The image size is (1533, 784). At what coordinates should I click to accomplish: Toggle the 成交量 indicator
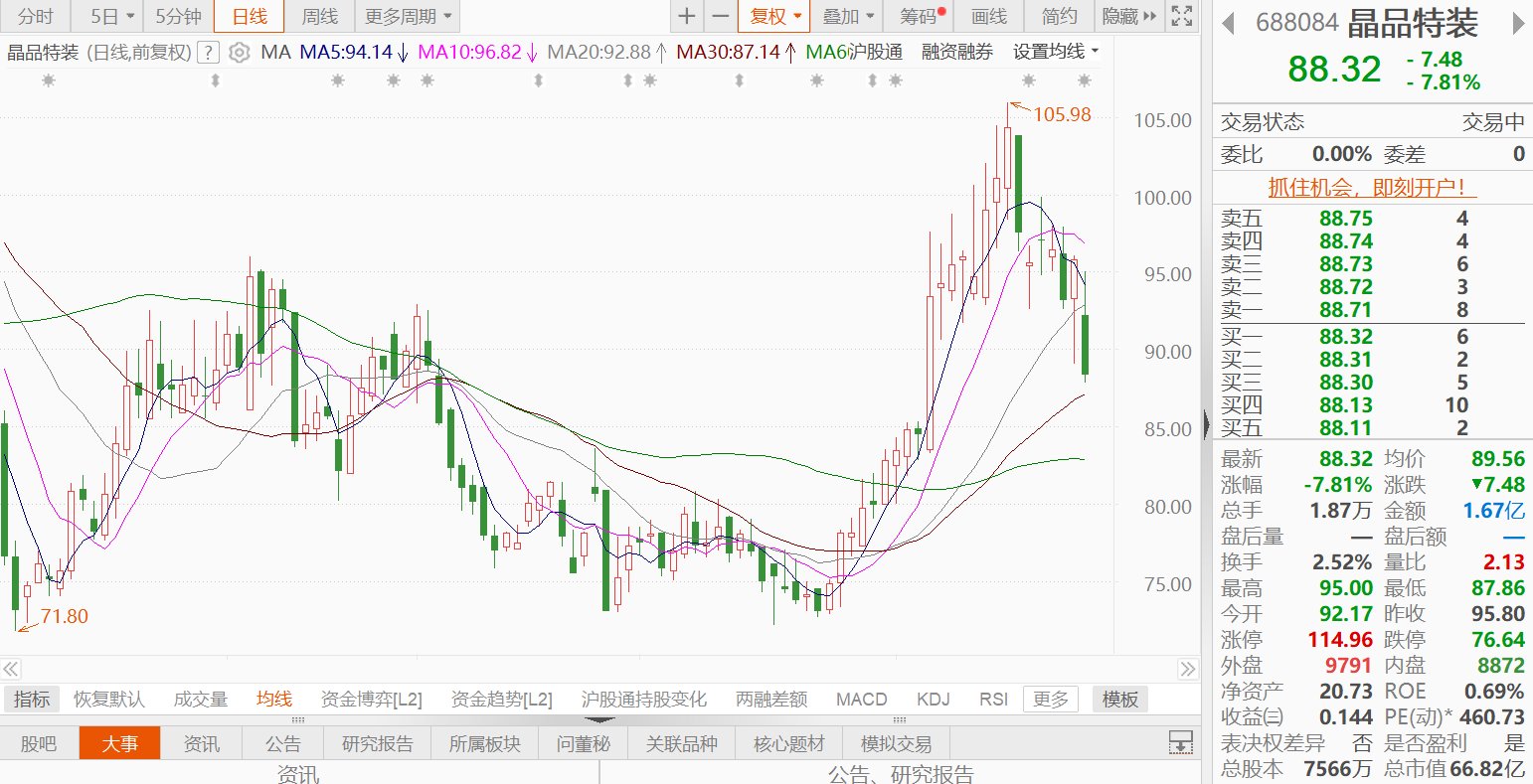[x=201, y=700]
